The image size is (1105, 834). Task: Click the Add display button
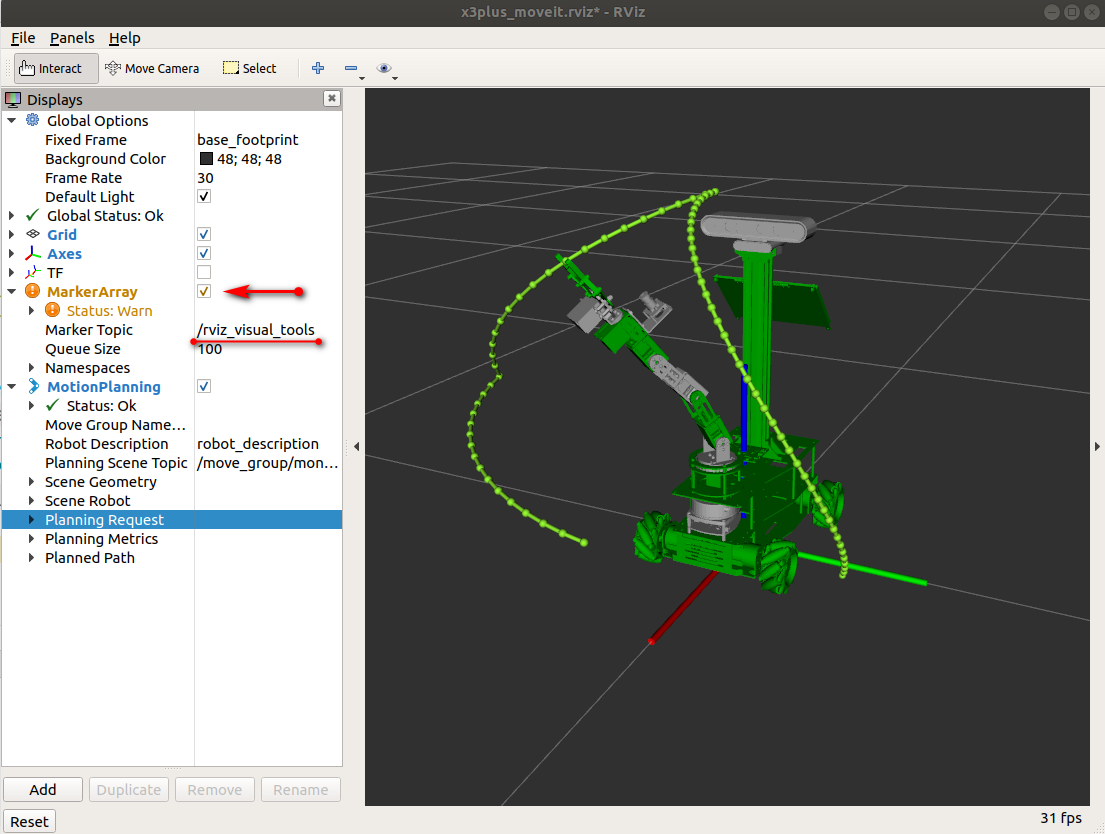[43, 790]
